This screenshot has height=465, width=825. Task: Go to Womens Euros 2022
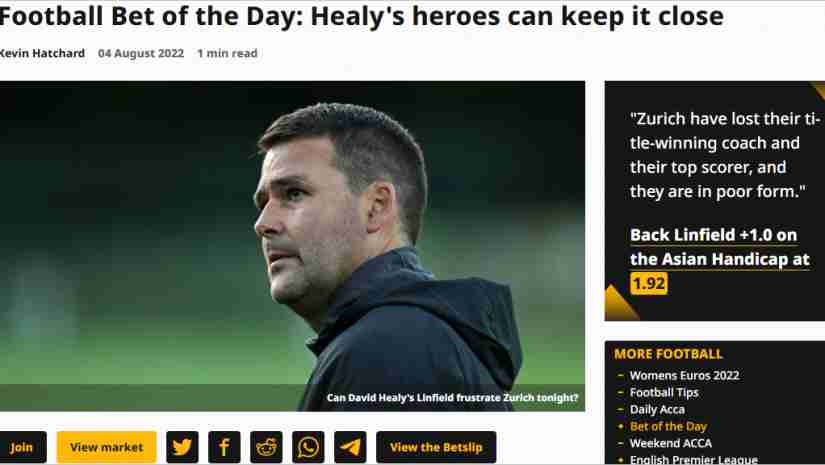(684, 376)
